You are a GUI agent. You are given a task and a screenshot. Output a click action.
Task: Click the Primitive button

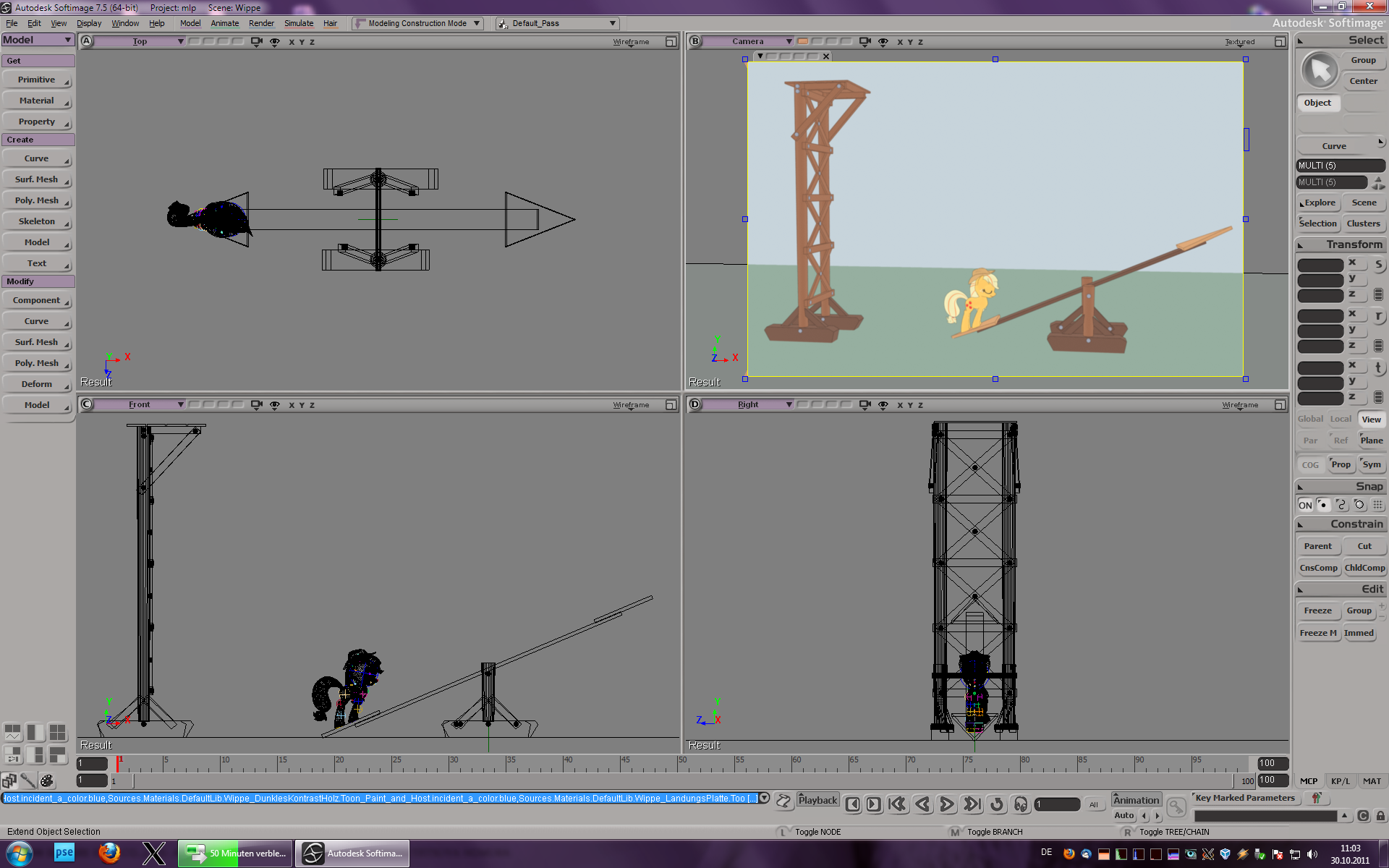pos(37,80)
